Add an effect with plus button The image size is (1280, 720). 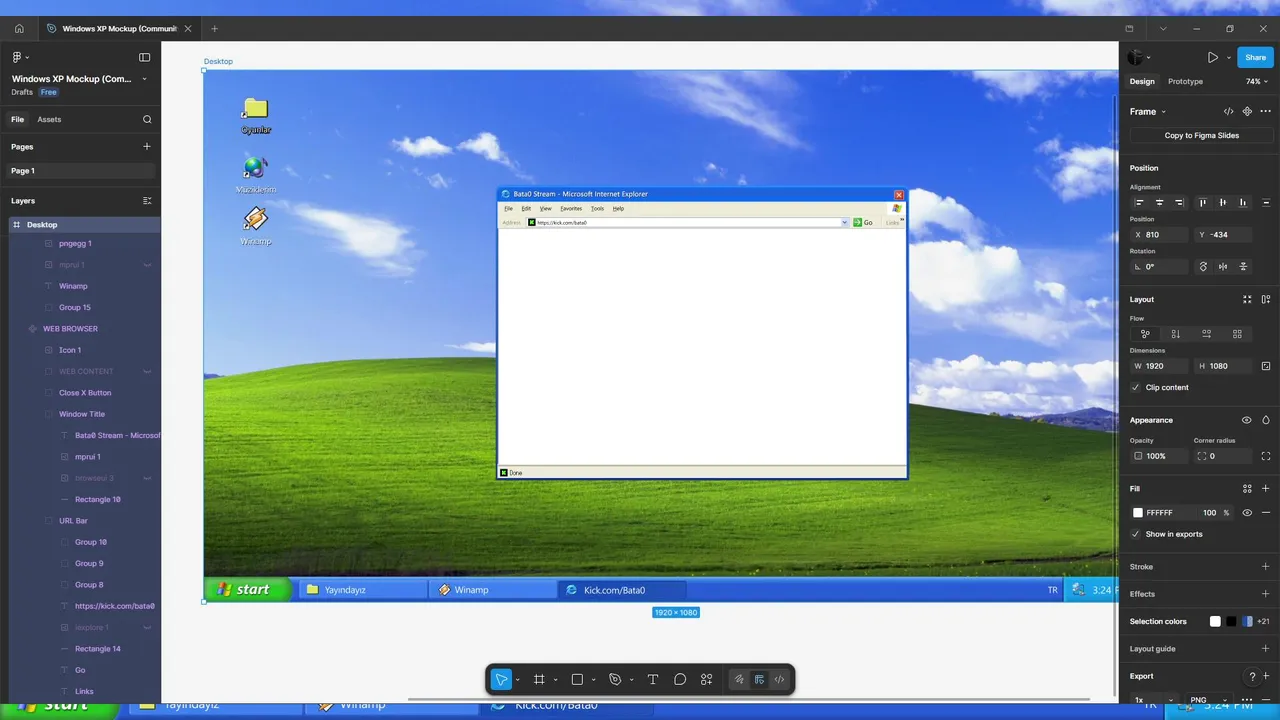(1266, 594)
